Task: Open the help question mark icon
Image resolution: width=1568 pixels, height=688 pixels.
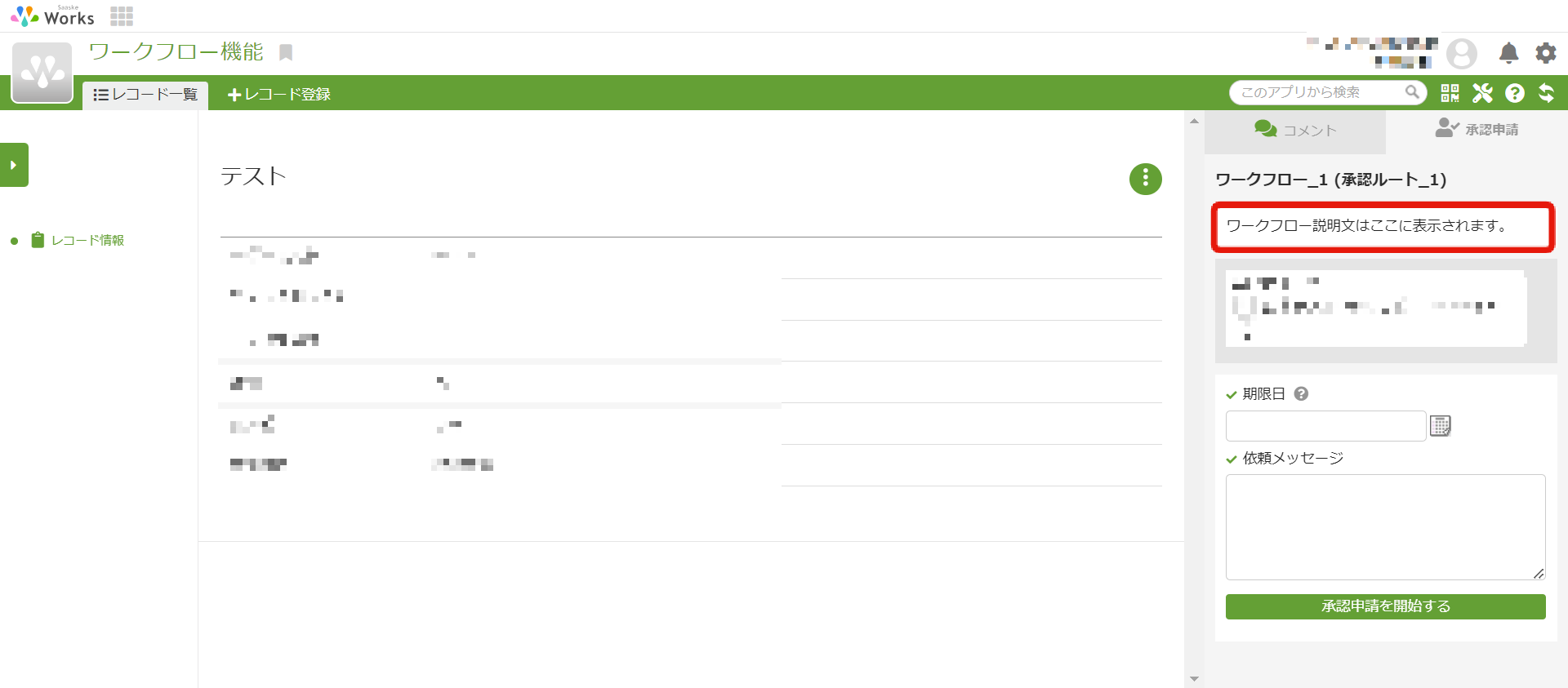Action: [x=1515, y=93]
